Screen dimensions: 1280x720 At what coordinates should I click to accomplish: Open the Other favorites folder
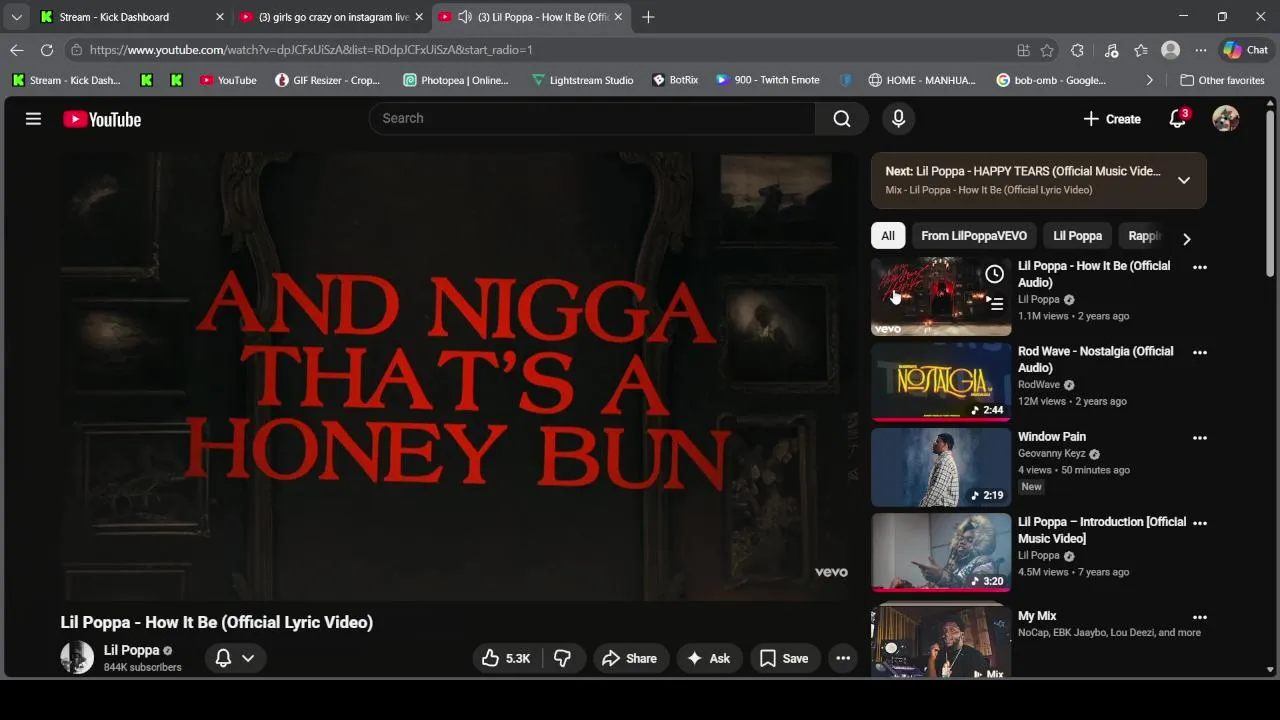pyautogui.click(x=1222, y=80)
